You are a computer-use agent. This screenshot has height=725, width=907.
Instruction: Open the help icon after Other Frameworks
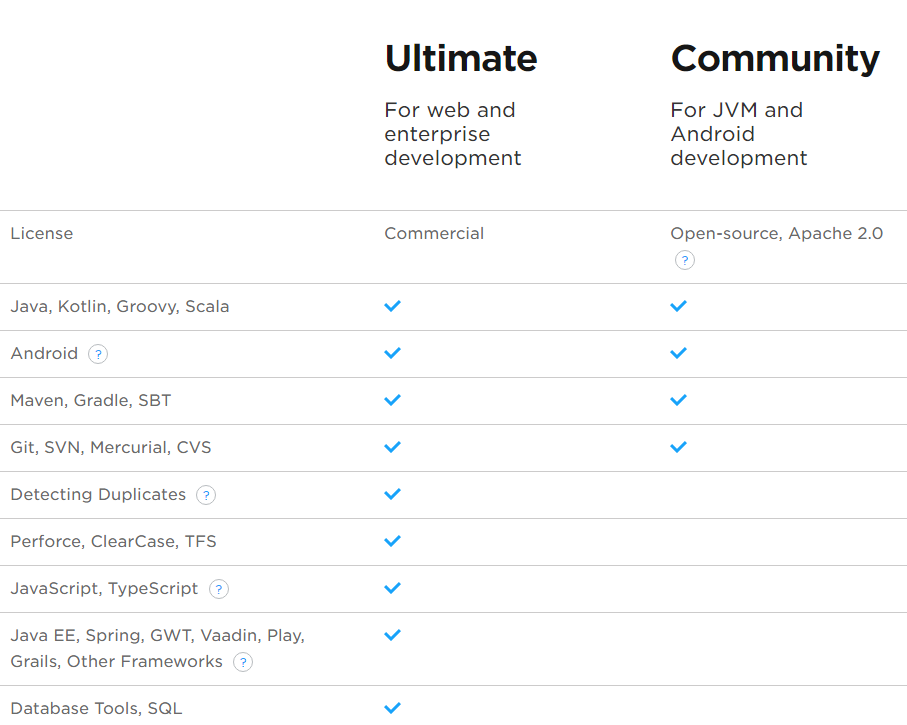click(x=243, y=662)
